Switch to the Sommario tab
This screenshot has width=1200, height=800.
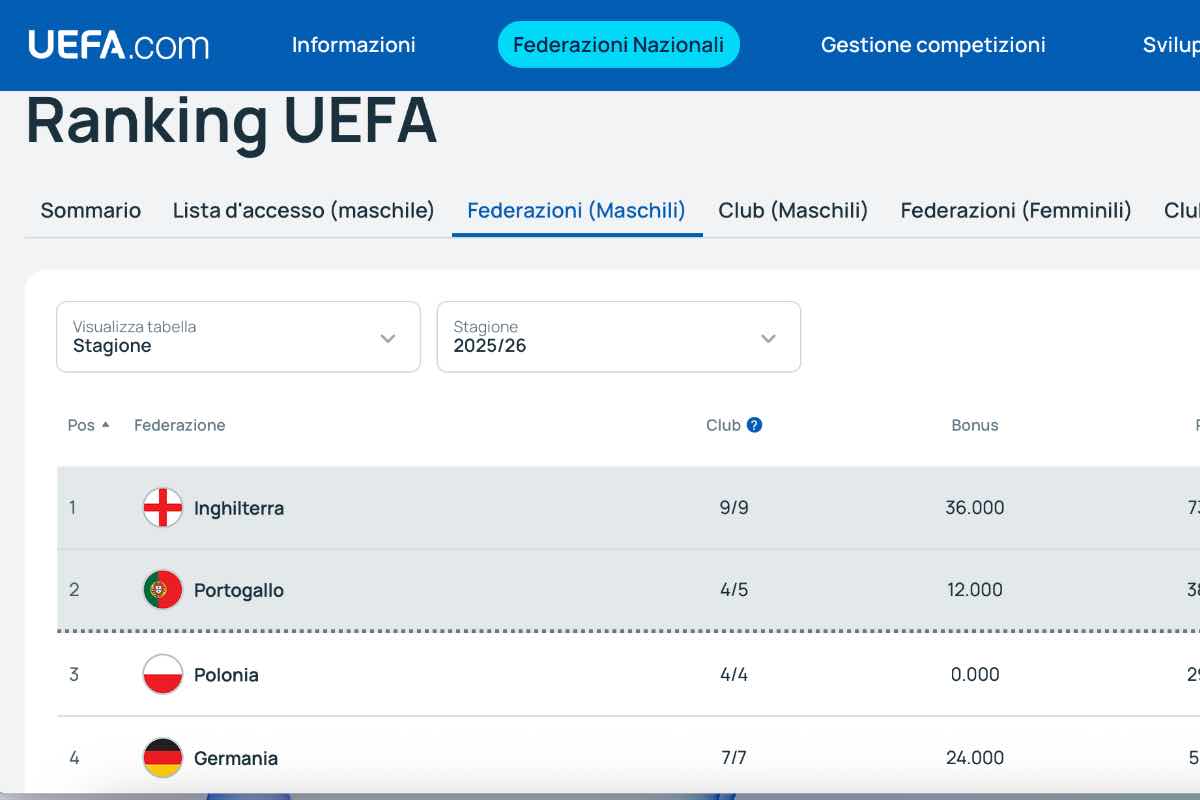90,210
